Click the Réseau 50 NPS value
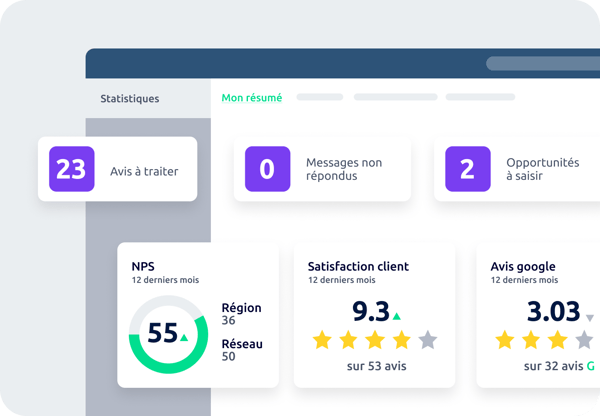Screen dimensions: 600x416 click(x=241, y=350)
